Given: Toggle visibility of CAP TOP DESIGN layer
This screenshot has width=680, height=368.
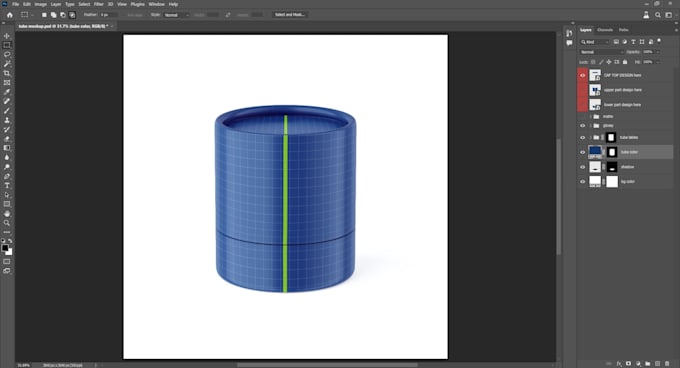Looking at the screenshot, I should [x=582, y=75].
